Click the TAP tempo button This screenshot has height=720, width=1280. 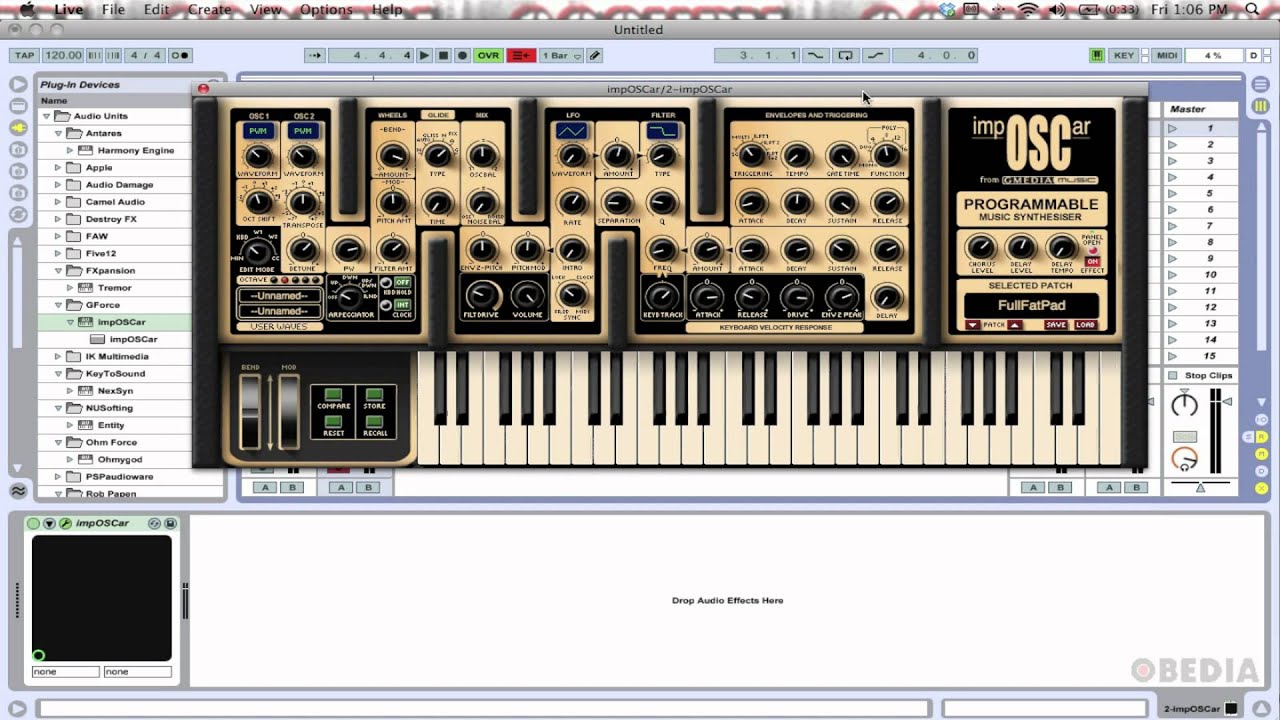click(x=24, y=56)
